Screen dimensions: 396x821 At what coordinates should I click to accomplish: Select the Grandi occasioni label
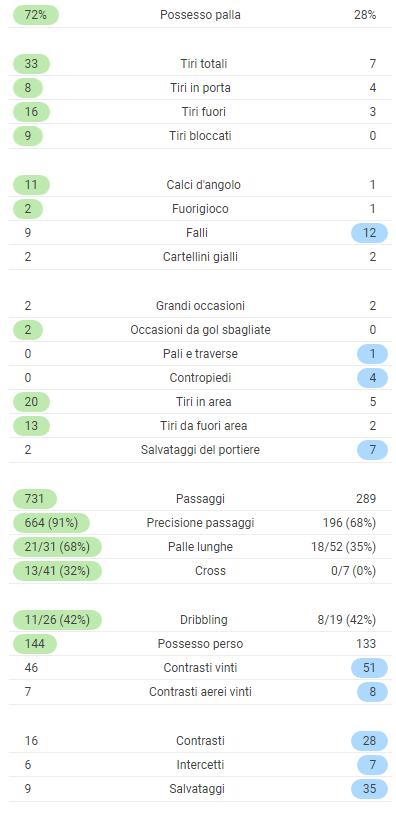point(200,306)
